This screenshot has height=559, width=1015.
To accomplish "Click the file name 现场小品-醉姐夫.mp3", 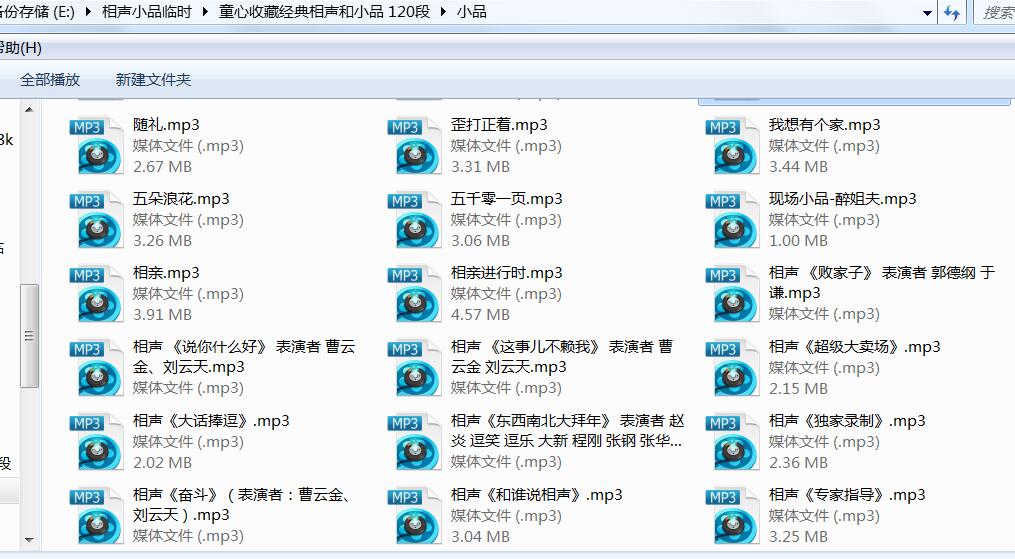I will click(x=843, y=199).
